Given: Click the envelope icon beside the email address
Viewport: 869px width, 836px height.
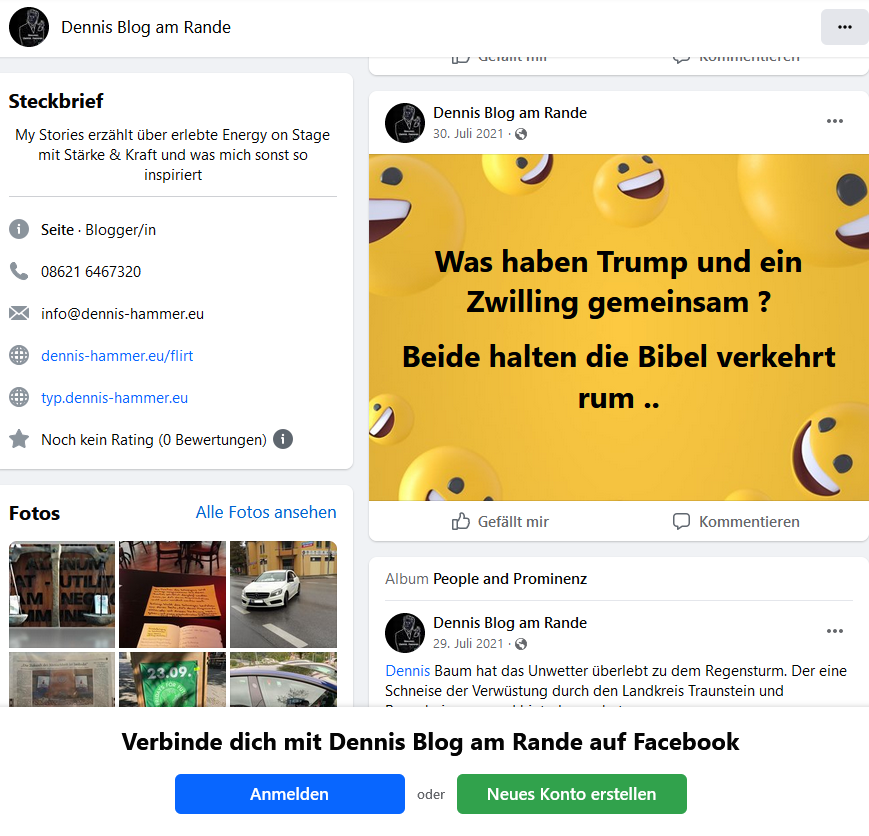Looking at the screenshot, I should click(19, 313).
